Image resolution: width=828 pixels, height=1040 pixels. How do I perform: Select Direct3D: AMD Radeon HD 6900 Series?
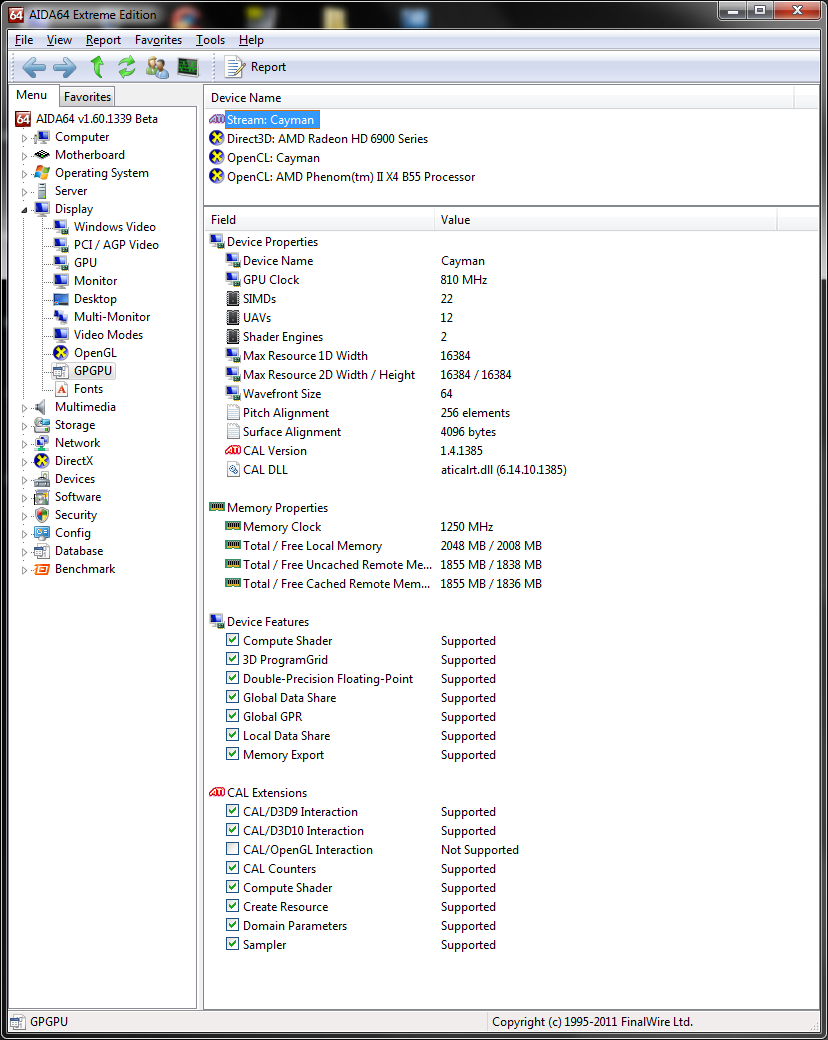(x=327, y=139)
